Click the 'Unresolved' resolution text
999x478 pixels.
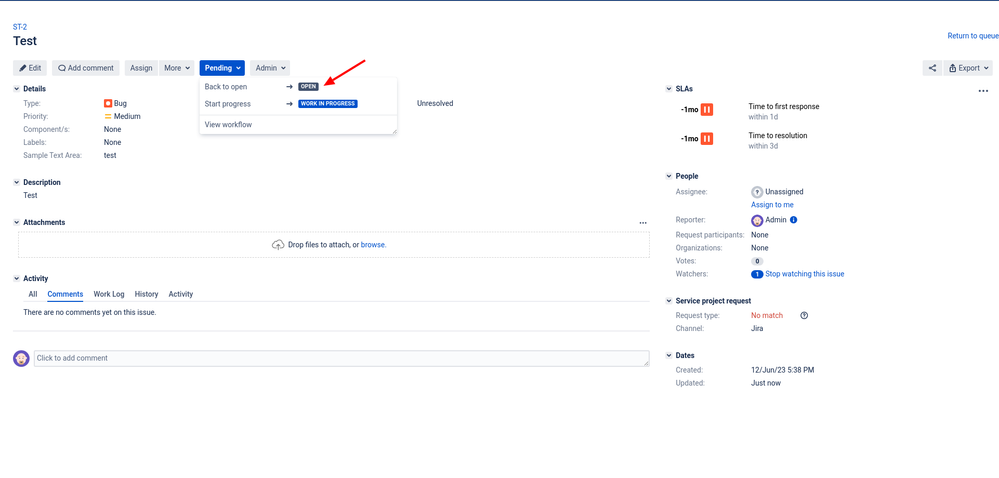(435, 103)
